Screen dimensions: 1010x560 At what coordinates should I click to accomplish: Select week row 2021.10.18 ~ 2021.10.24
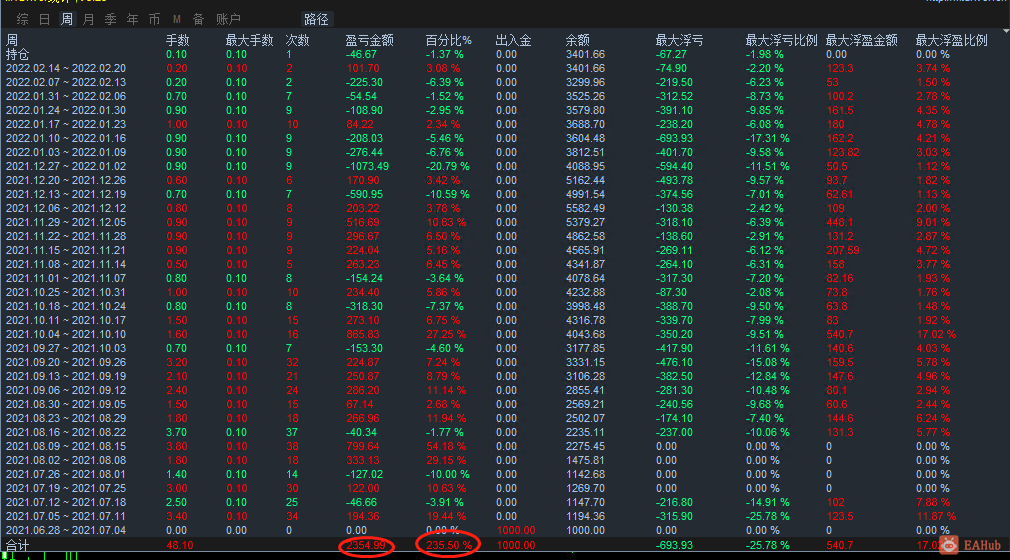coord(505,306)
